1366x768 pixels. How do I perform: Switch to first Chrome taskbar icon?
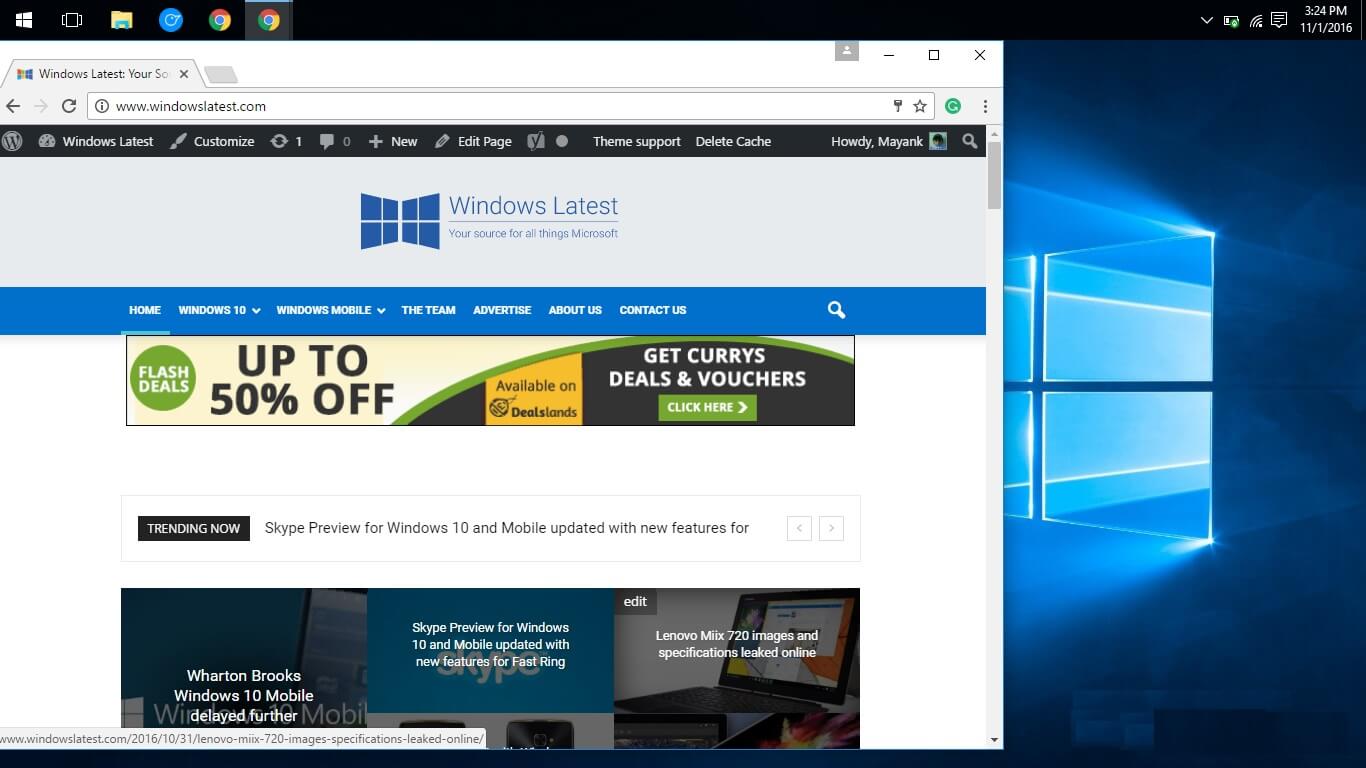tap(220, 20)
